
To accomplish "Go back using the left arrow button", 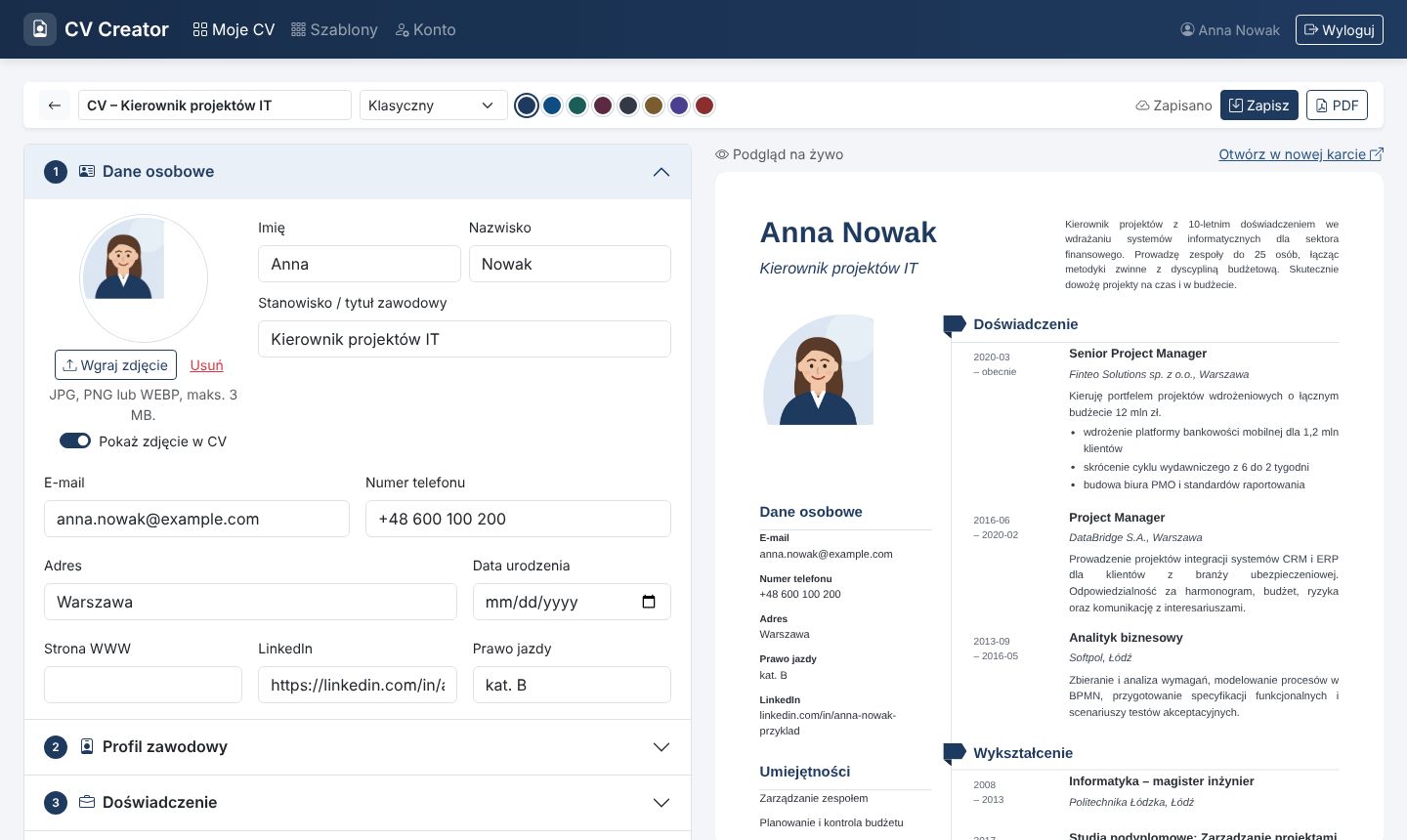I will [x=55, y=105].
